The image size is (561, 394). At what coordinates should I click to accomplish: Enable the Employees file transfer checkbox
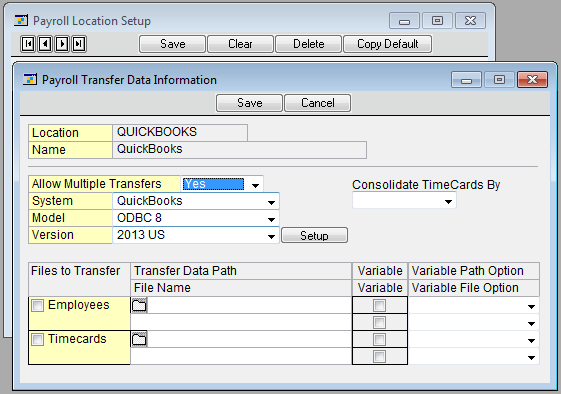[38, 305]
